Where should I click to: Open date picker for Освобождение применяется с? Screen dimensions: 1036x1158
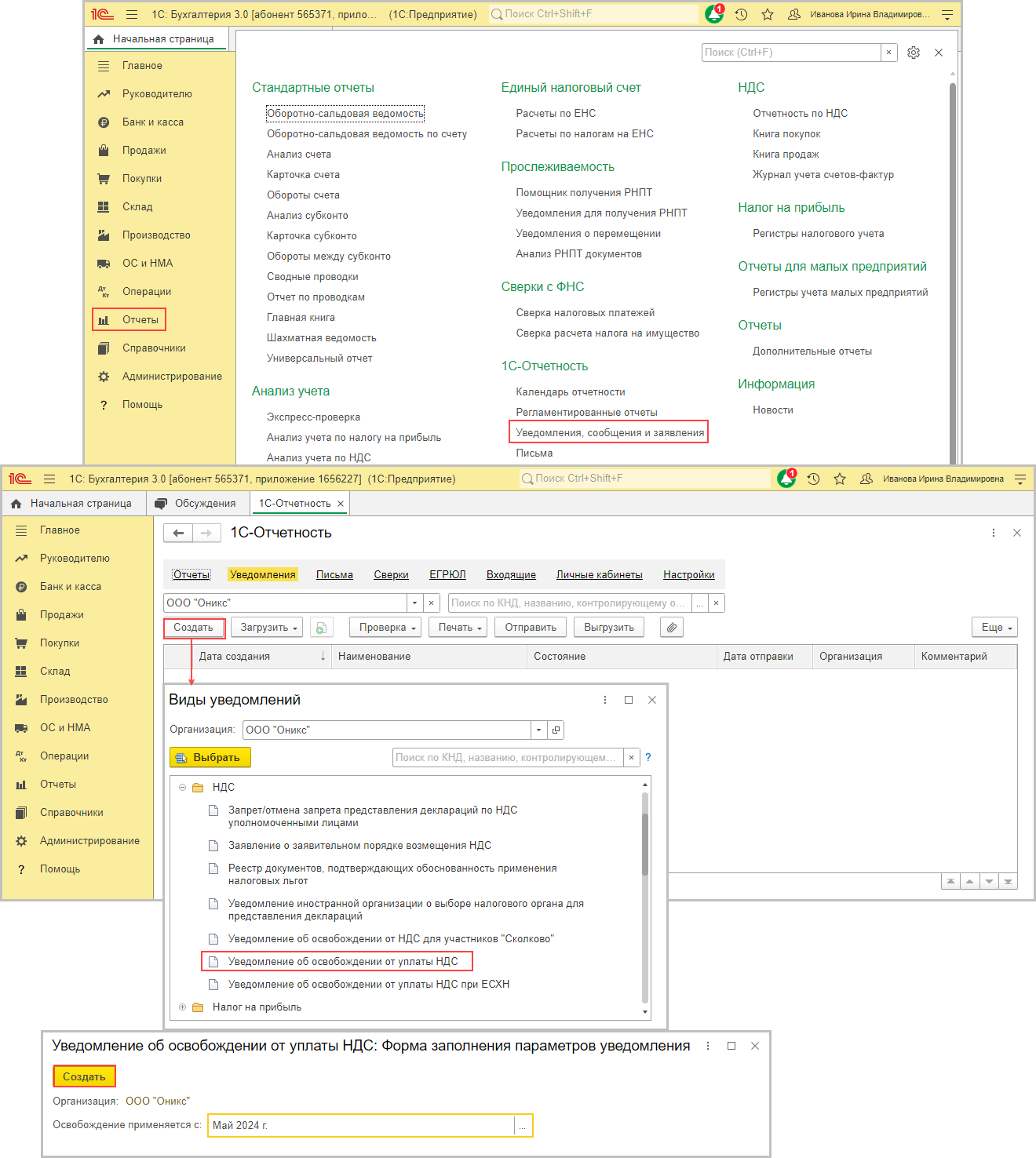coord(523,1126)
